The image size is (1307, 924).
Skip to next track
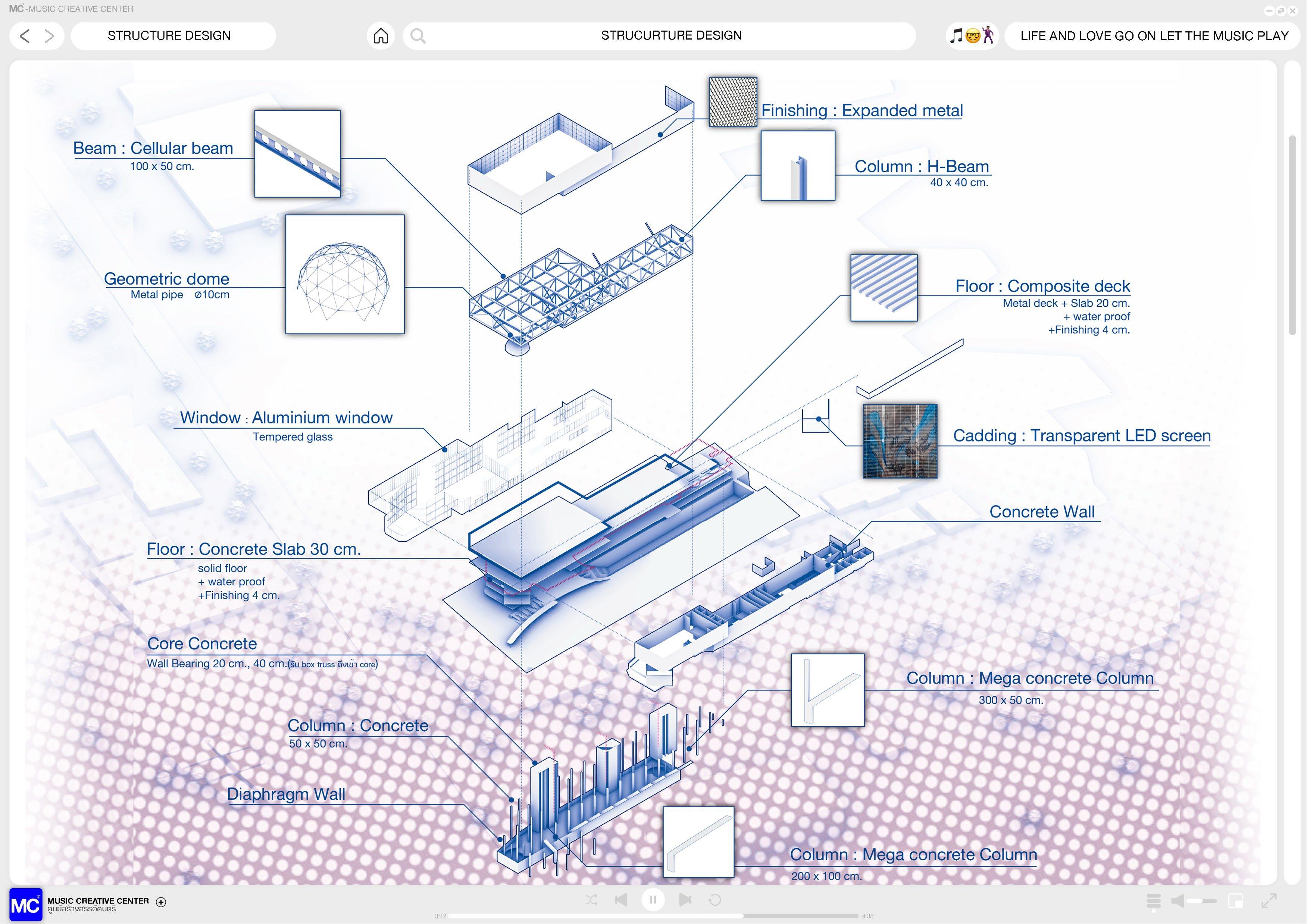point(685,899)
